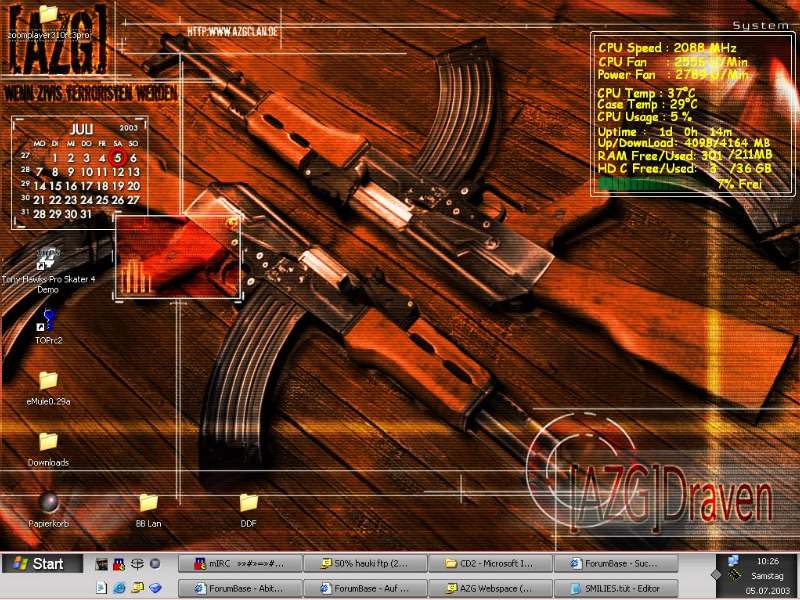The width and height of the screenshot is (800, 600).
Task: Launch Internet Explorer from quick launch
Action: coord(119,588)
